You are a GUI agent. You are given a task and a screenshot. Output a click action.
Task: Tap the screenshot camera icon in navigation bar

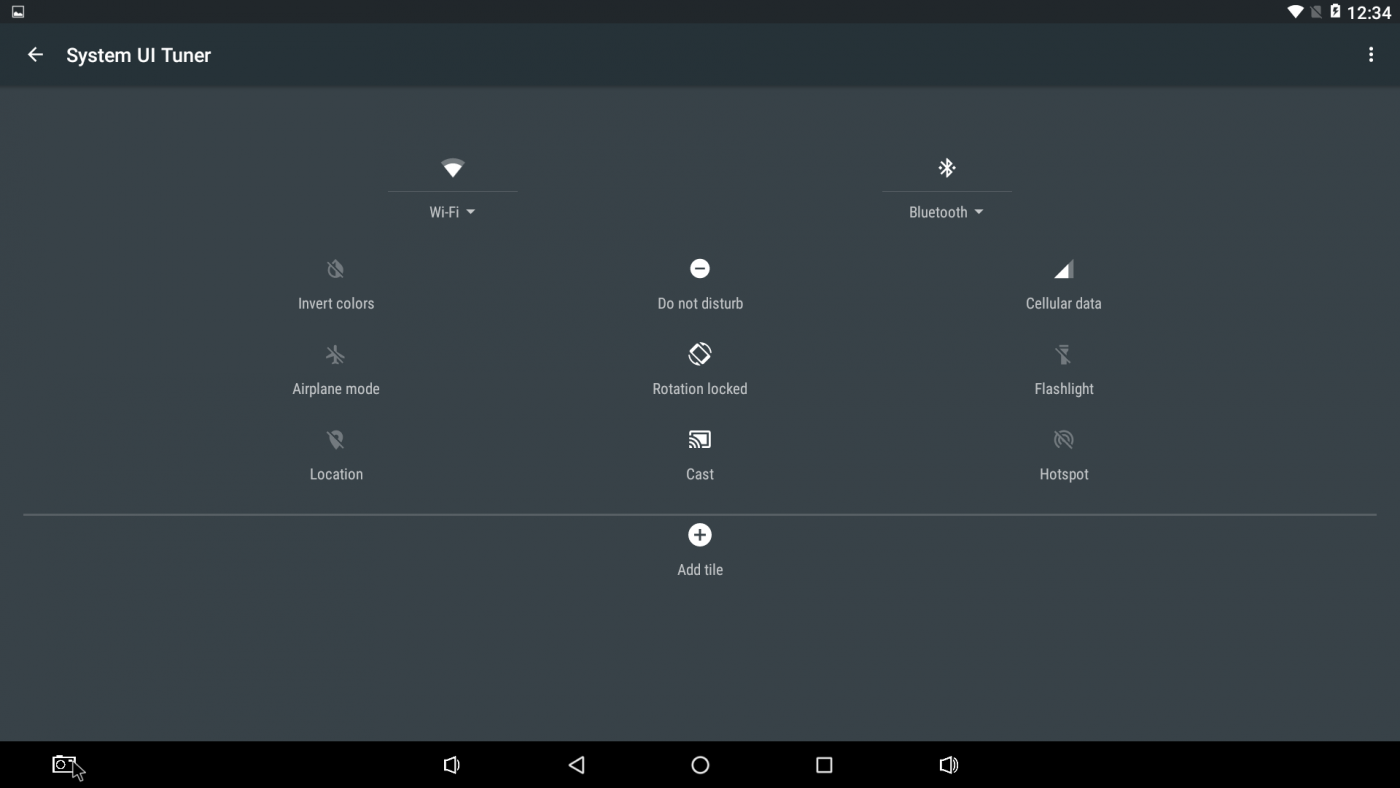(x=64, y=765)
